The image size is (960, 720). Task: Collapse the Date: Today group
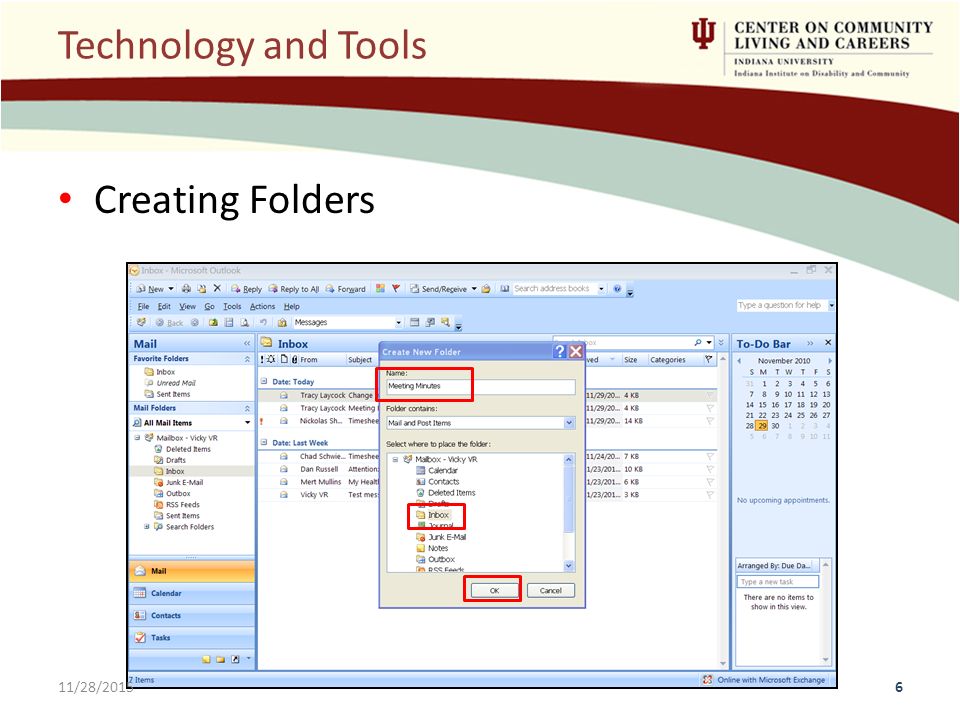pos(264,381)
